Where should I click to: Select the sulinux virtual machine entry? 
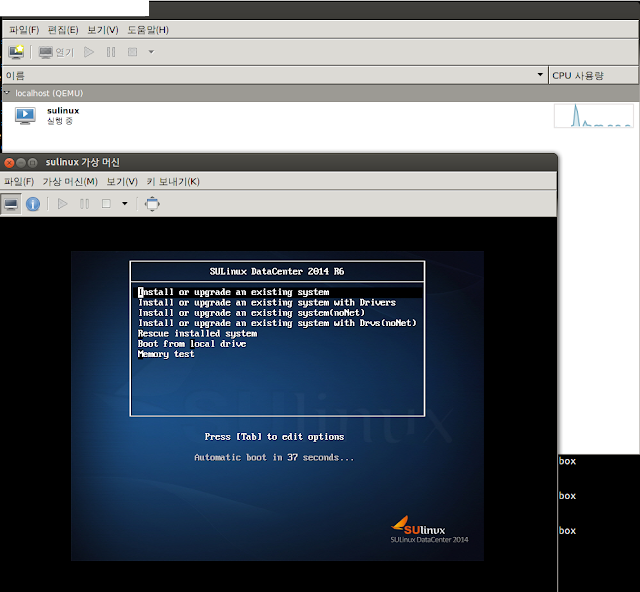tap(62, 115)
